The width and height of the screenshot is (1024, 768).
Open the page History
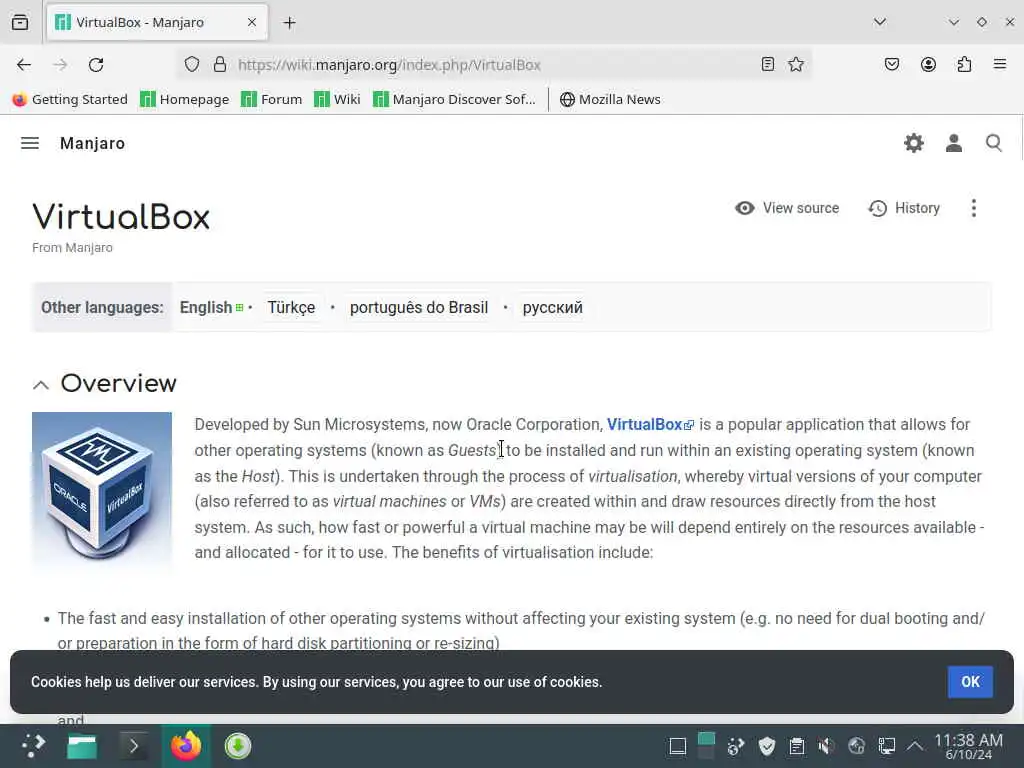[904, 208]
